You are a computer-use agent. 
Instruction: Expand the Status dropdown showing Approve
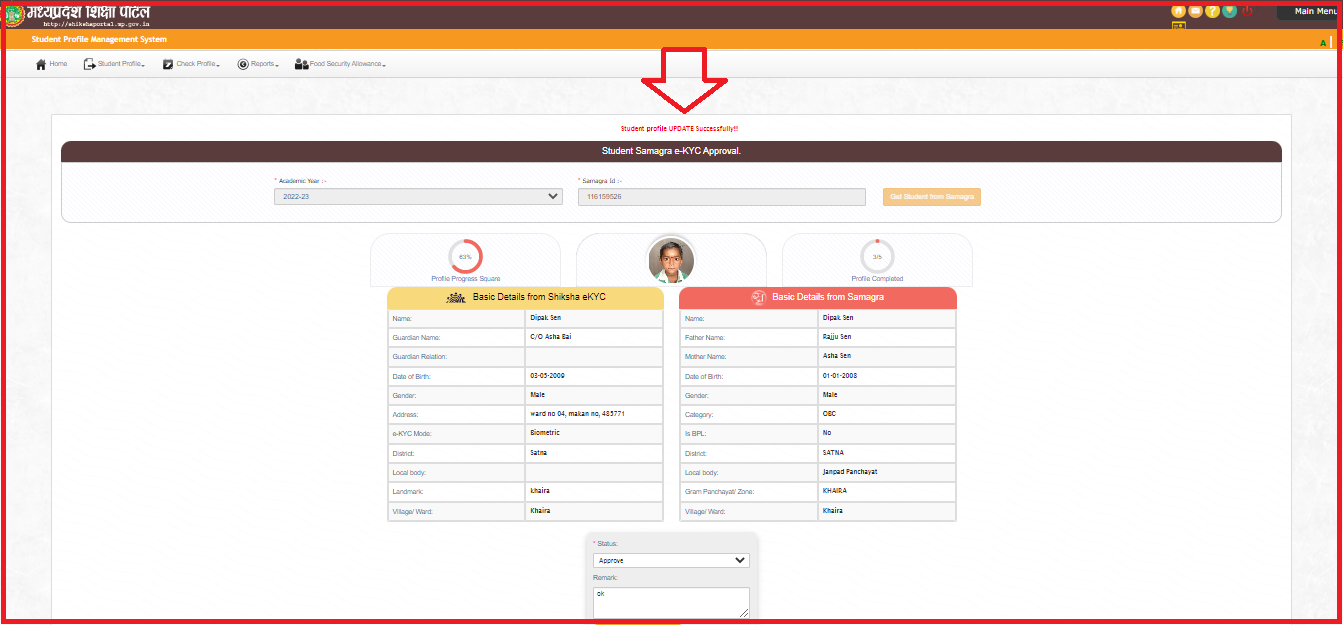pyautogui.click(x=670, y=561)
